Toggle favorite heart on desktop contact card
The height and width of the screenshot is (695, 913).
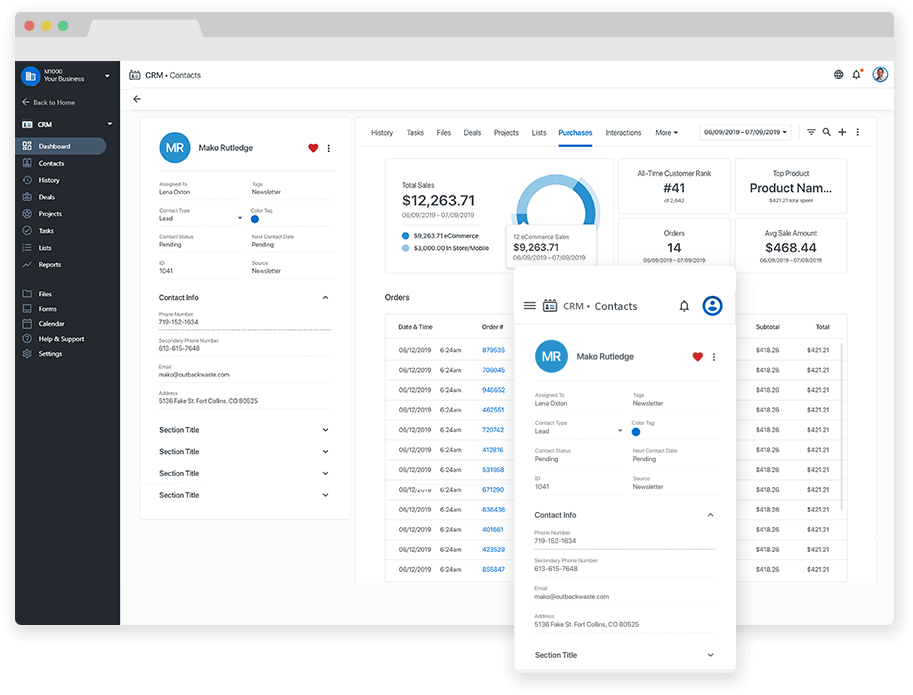point(313,148)
